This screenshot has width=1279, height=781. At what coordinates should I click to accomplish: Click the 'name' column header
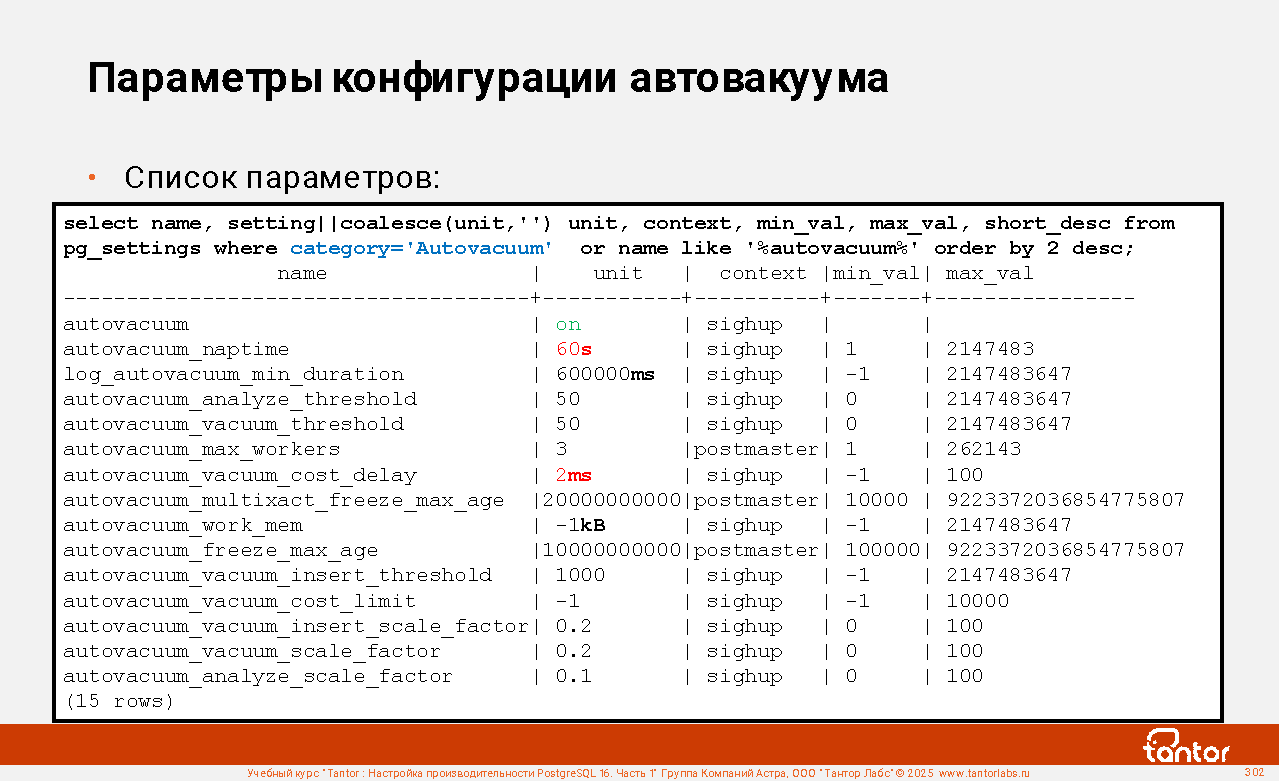point(302,273)
